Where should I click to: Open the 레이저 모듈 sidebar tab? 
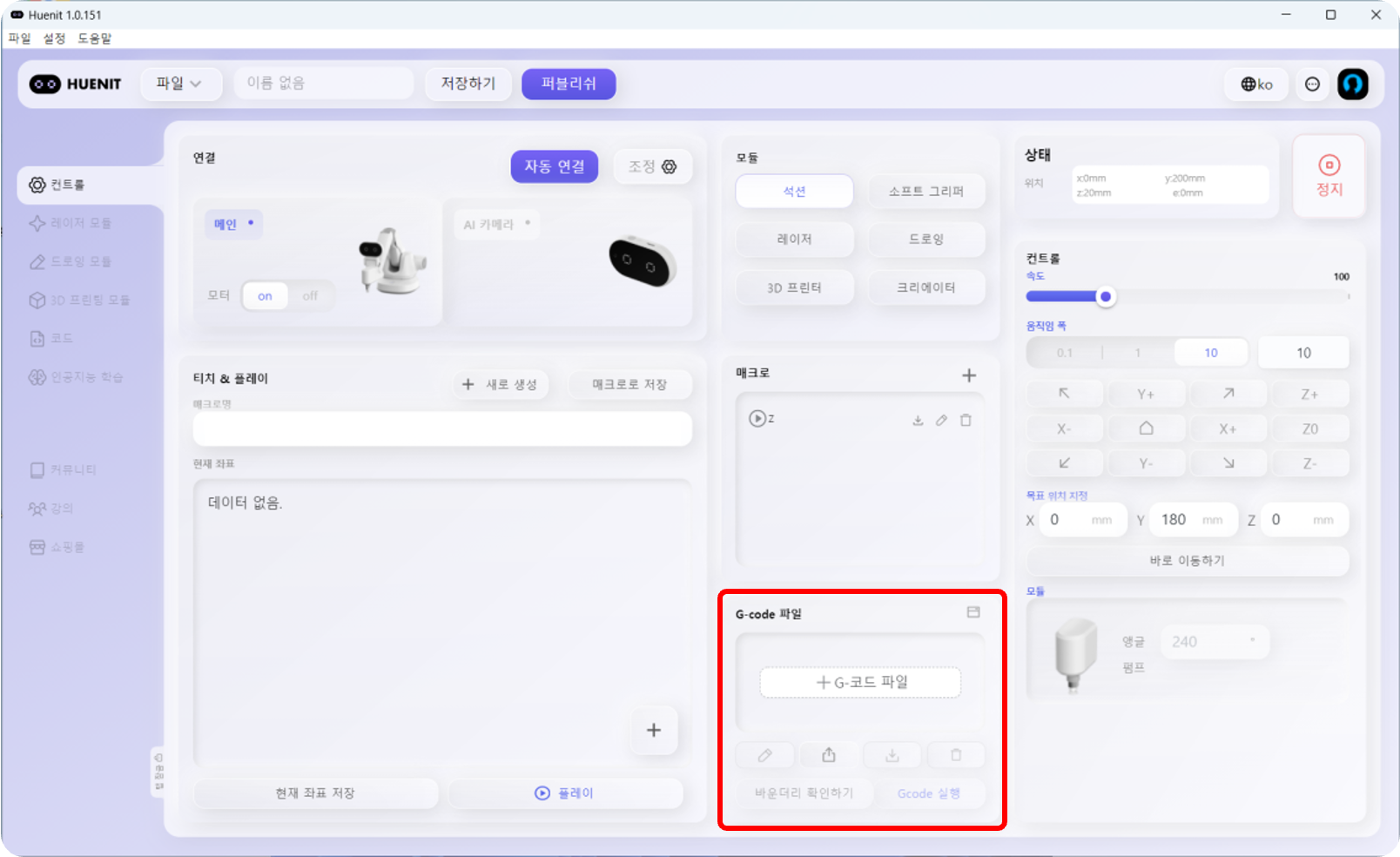(x=80, y=223)
